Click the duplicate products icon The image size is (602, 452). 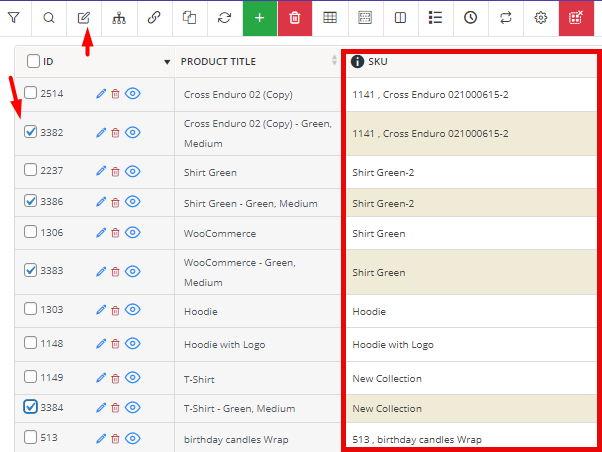click(189, 18)
